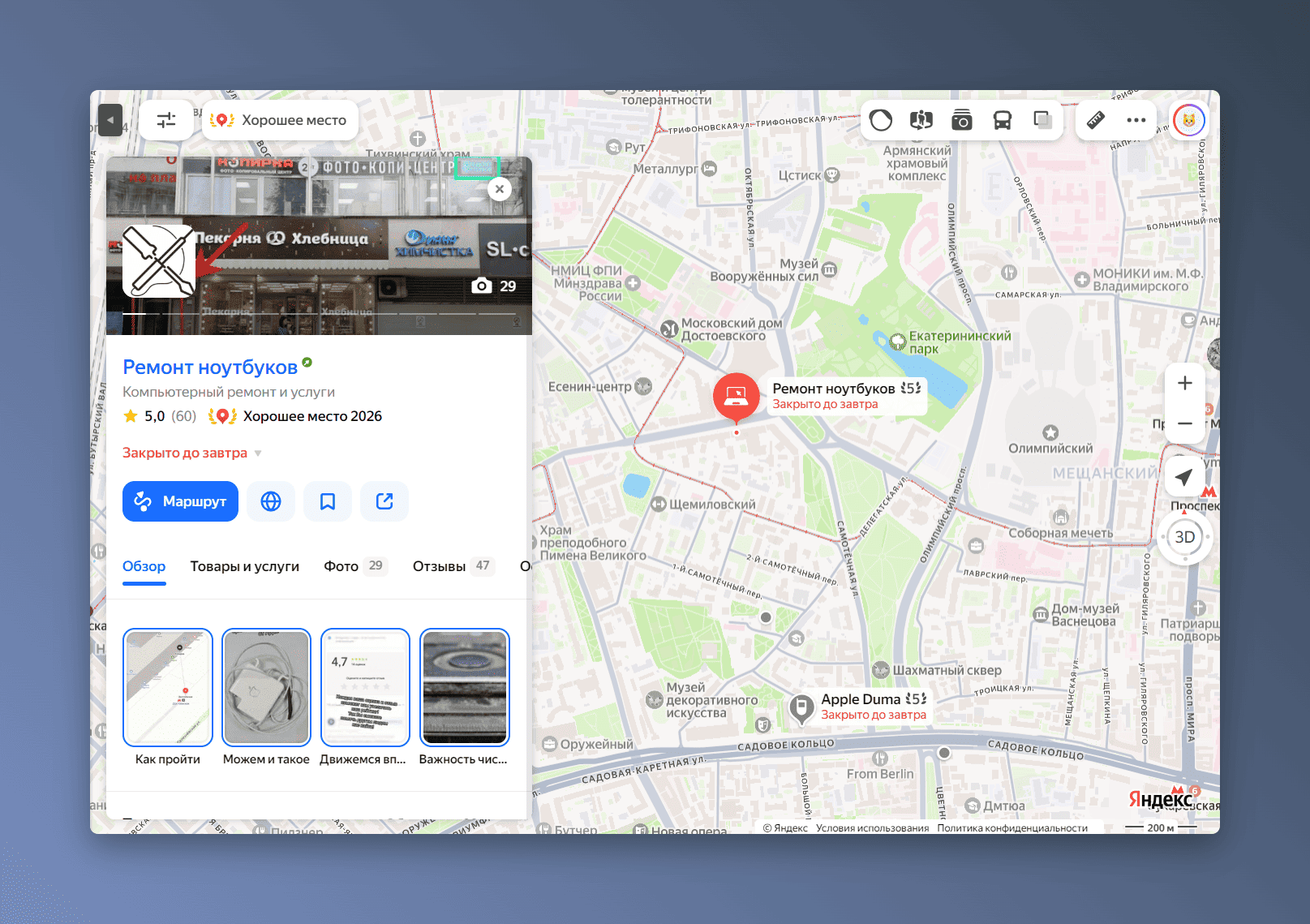Select the 'Соборная мечеть' map marker

coord(1061,518)
